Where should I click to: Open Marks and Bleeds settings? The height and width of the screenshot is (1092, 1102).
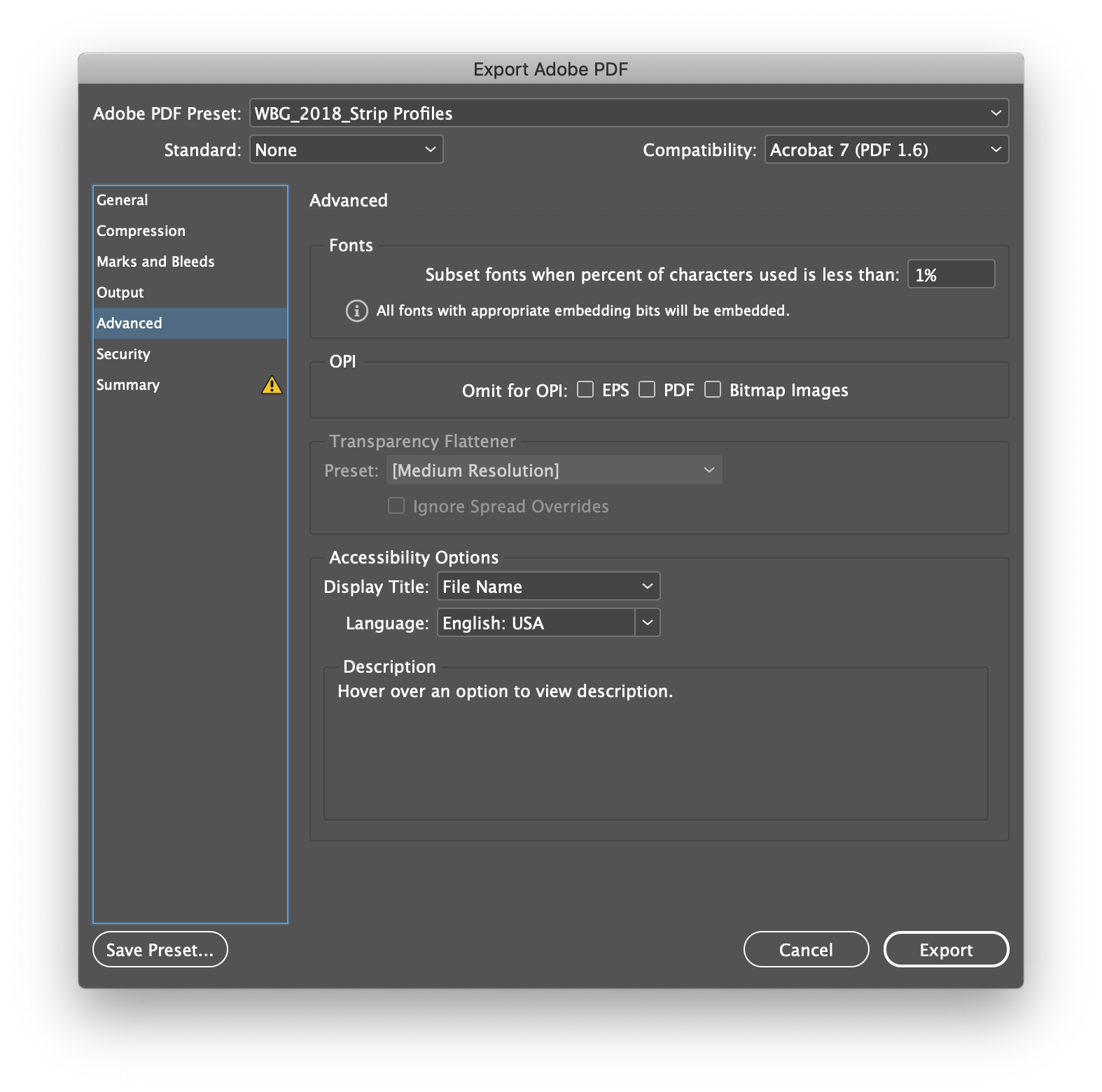(190, 262)
